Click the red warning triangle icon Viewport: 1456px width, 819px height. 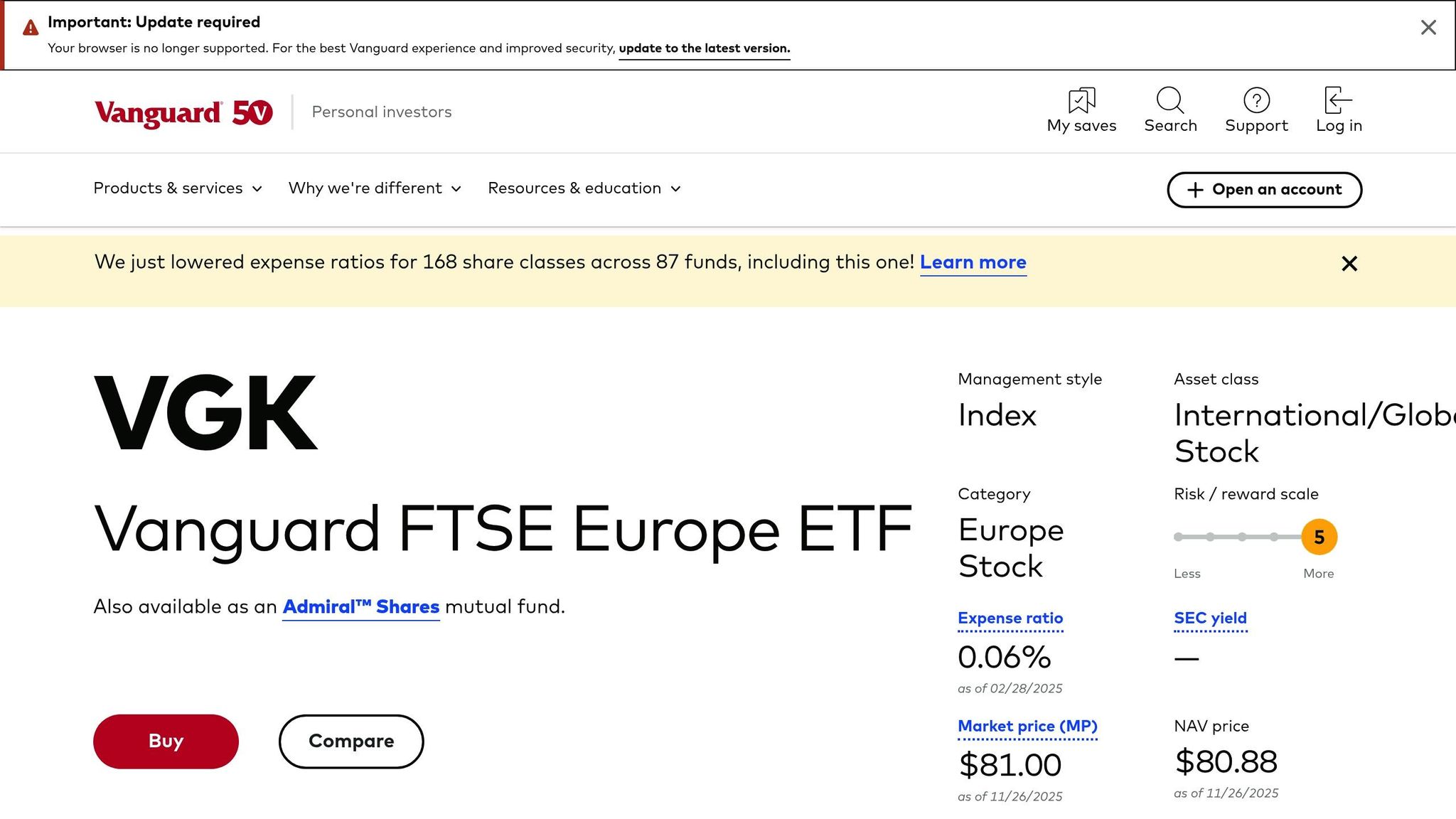[29, 26]
